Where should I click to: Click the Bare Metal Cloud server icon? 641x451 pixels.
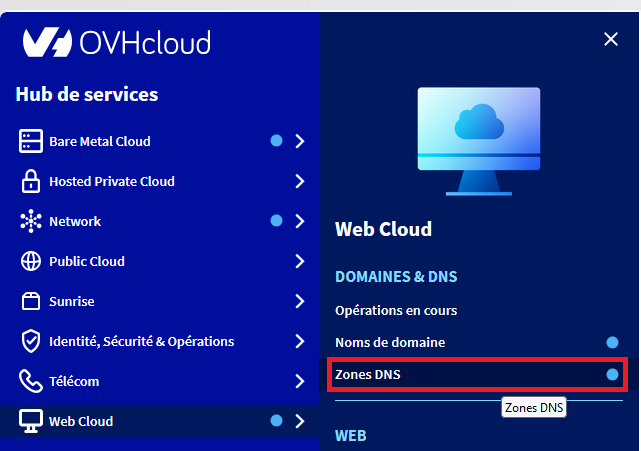click(x=31, y=141)
